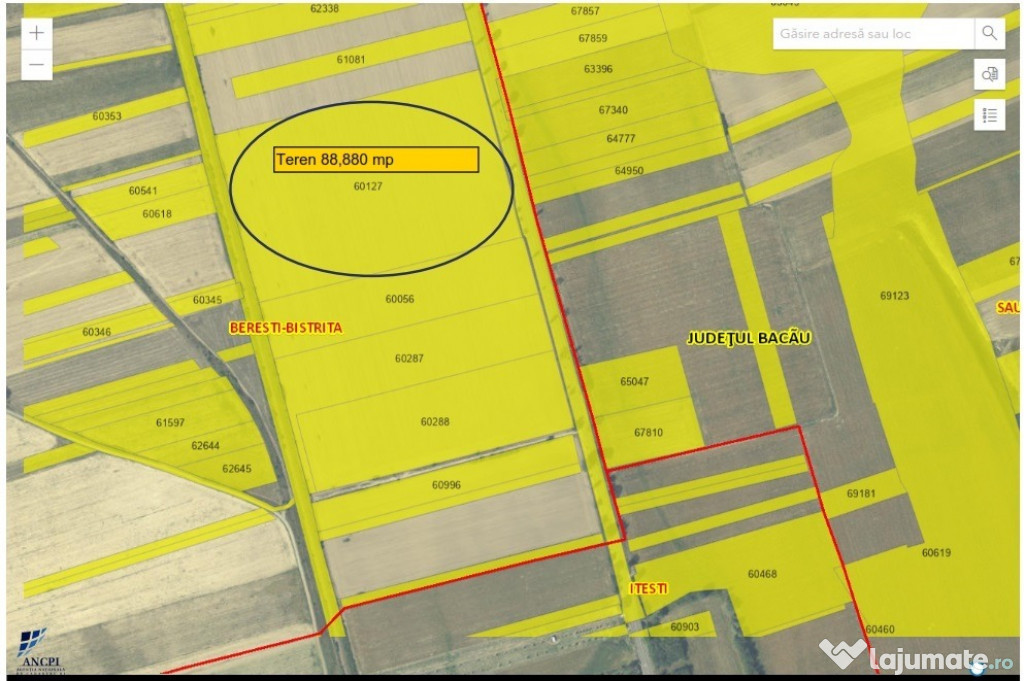Screen dimensions: 1024x681
Task: Select parcel number 60288
Action: [435, 422]
